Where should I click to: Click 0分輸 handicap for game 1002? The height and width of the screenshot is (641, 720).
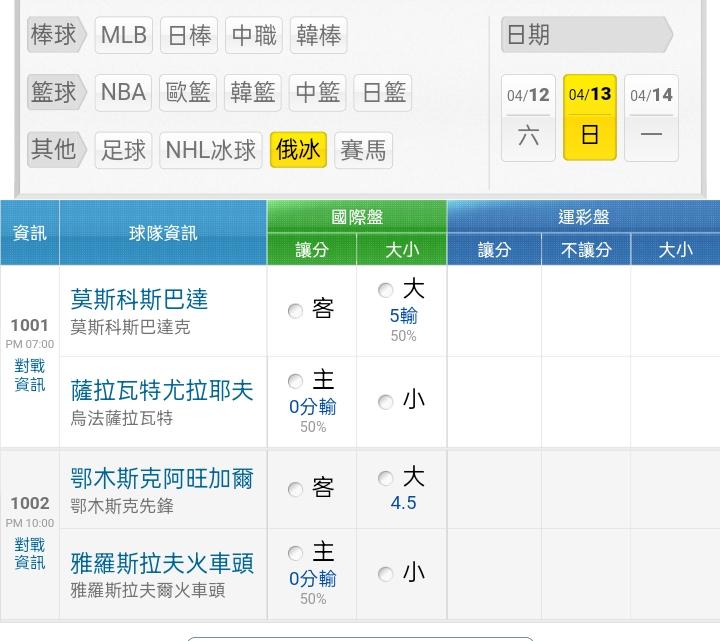313,579
